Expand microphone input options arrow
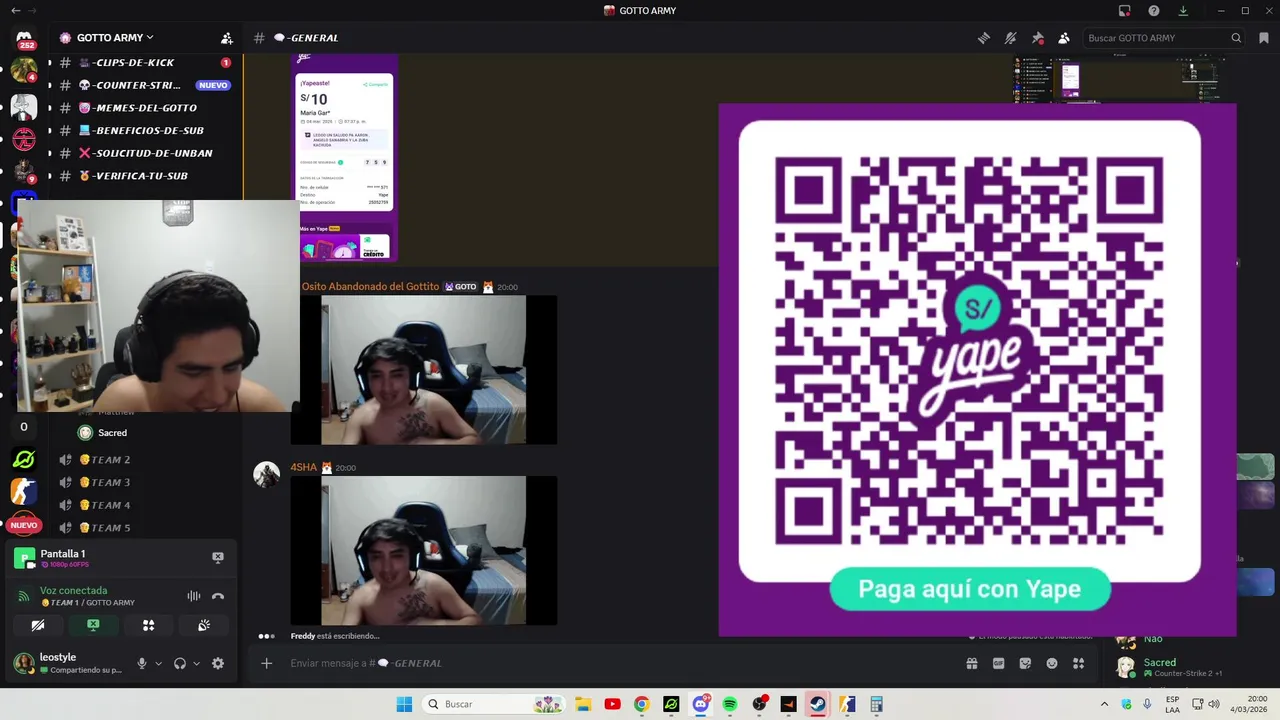Screen dimensions: 1280x720 pos(158,663)
